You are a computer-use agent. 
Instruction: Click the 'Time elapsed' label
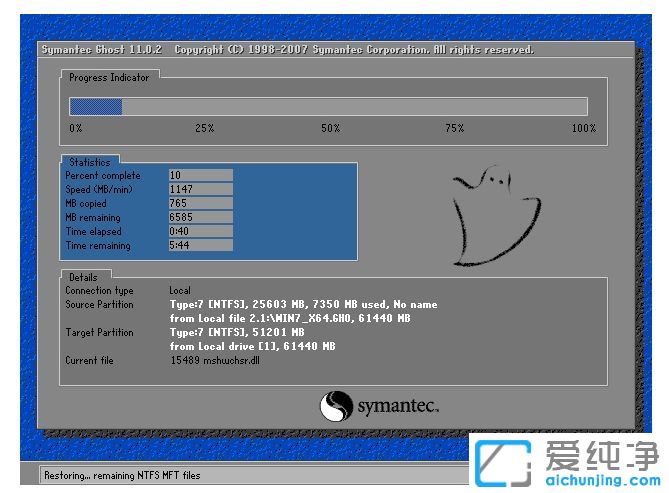93,231
